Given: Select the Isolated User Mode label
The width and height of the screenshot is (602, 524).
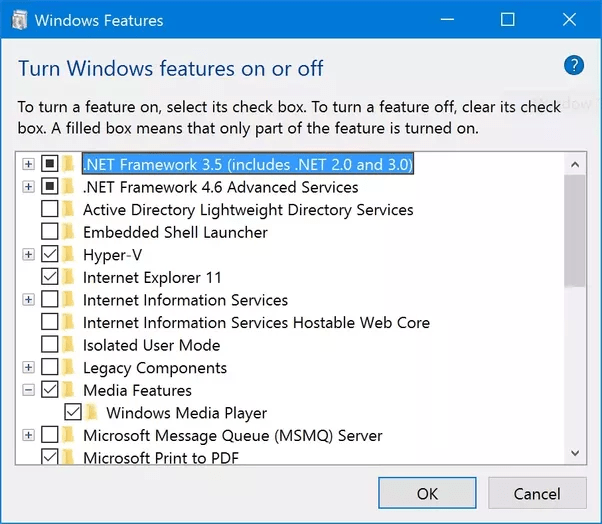Looking at the screenshot, I should [x=152, y=345].
